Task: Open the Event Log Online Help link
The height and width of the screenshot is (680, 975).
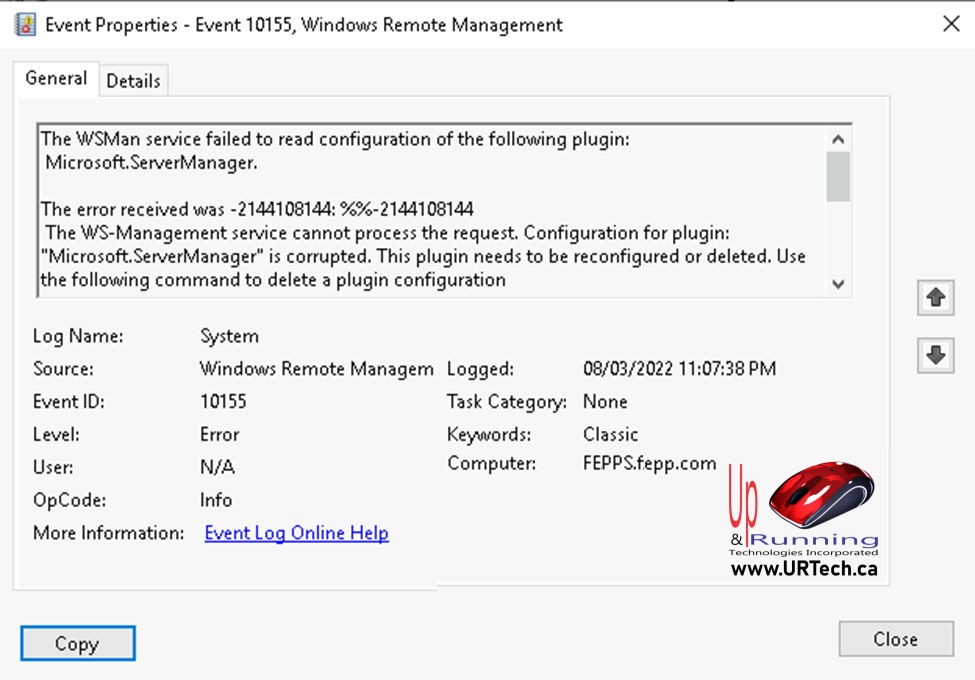Action: click(295, 533)
